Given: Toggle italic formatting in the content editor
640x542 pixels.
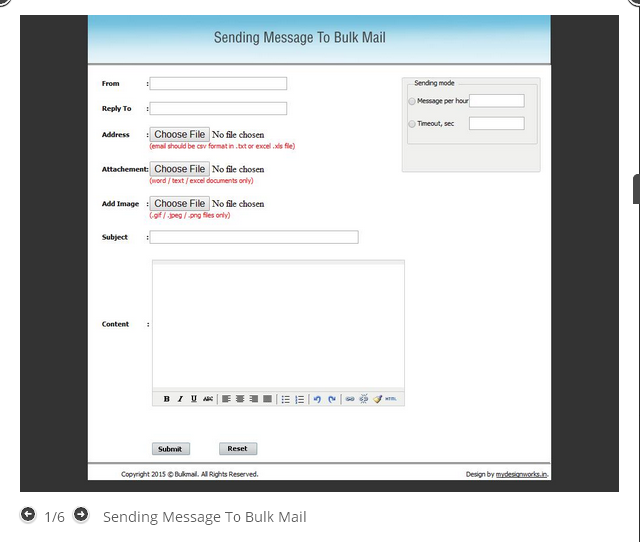Looking at the screenshot, I should (180, 399).
